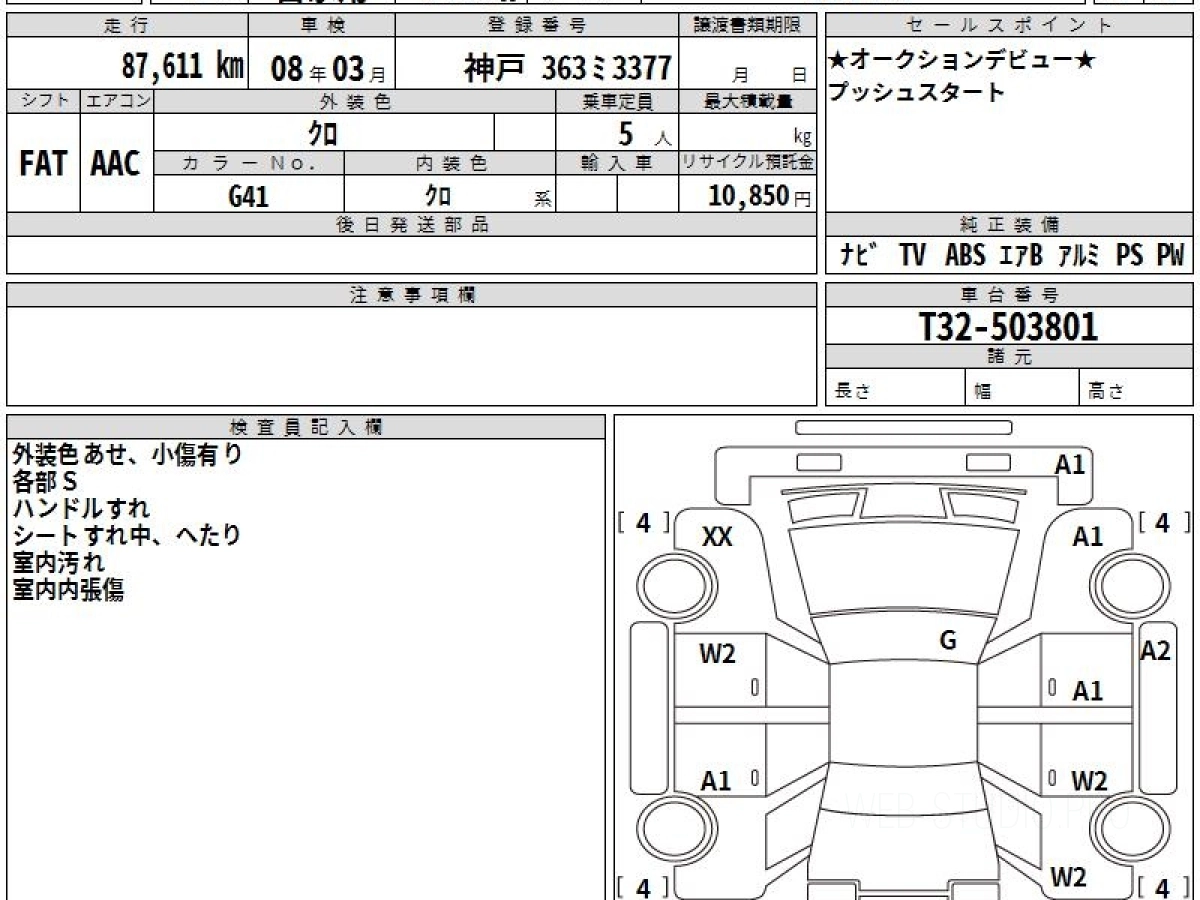The image size is (1200, 900).
Task: Click the シフト header cell
Action: pyautogui.click(x=44, y=101)
